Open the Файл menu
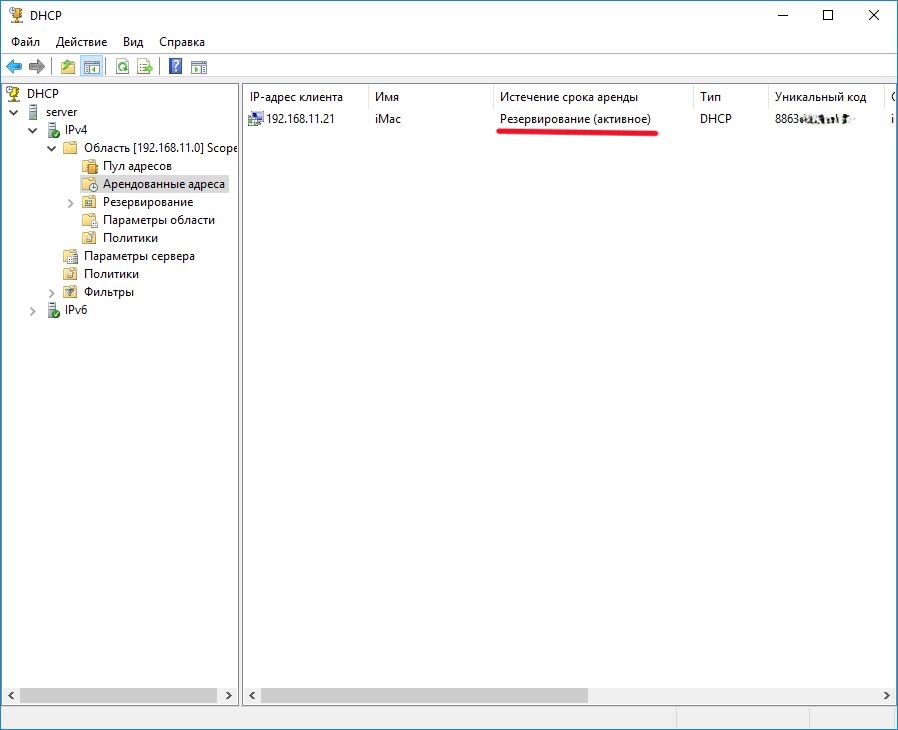898x730 pixels. tap(26, 42)
